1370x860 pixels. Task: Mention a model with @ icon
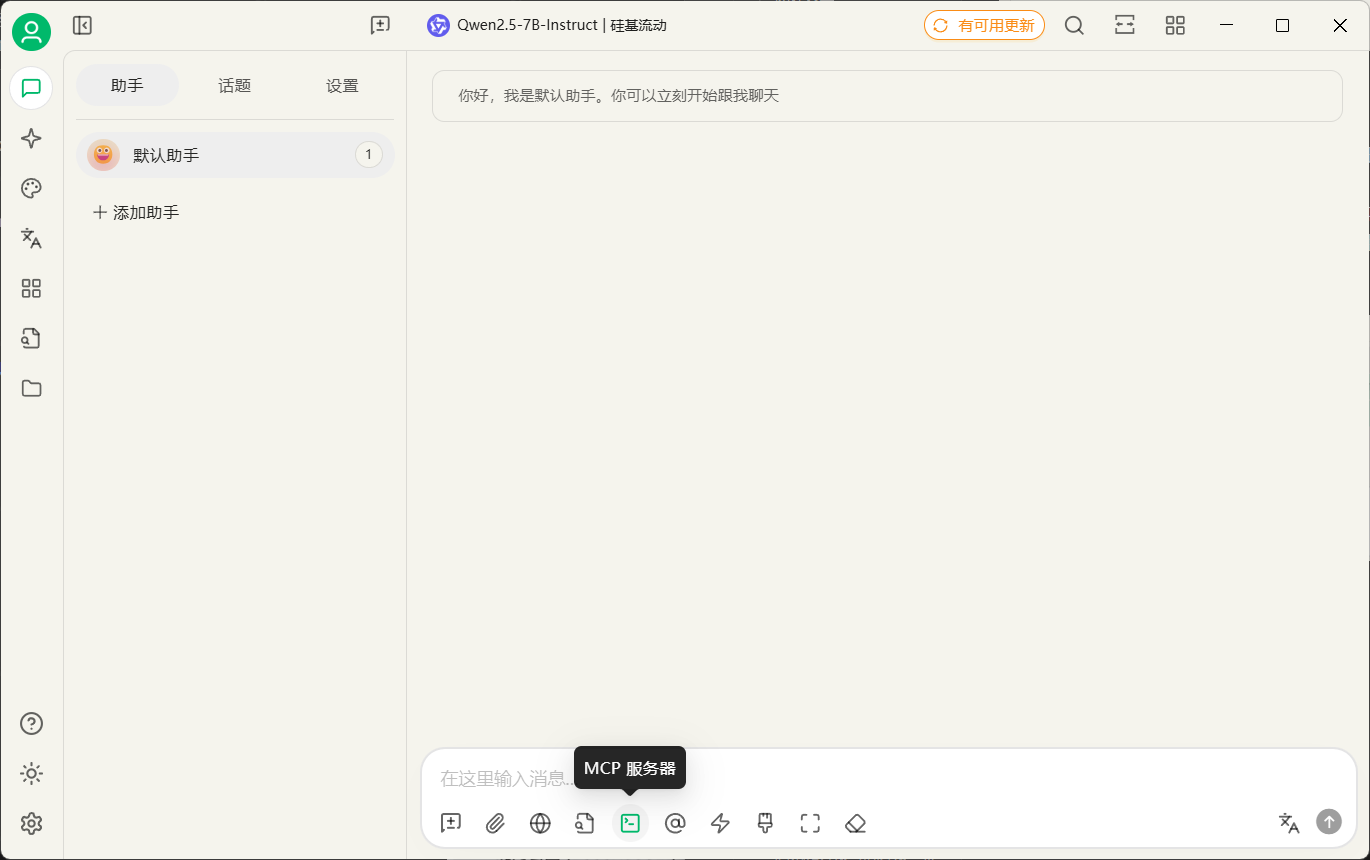675,823
